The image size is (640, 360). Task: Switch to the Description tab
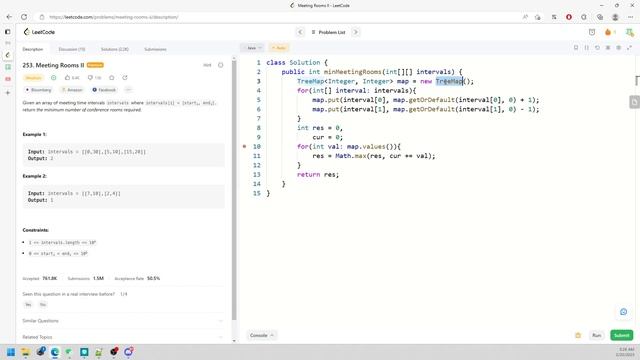(33, 49)
